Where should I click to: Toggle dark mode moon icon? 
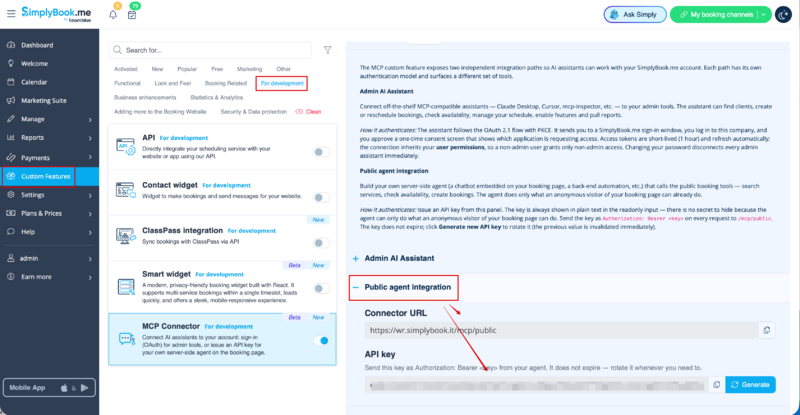coord(783,15)
